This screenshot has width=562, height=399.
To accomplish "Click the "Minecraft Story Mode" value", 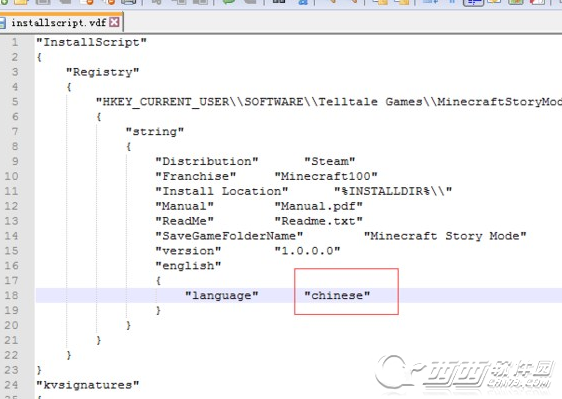I will pos(445,236).
